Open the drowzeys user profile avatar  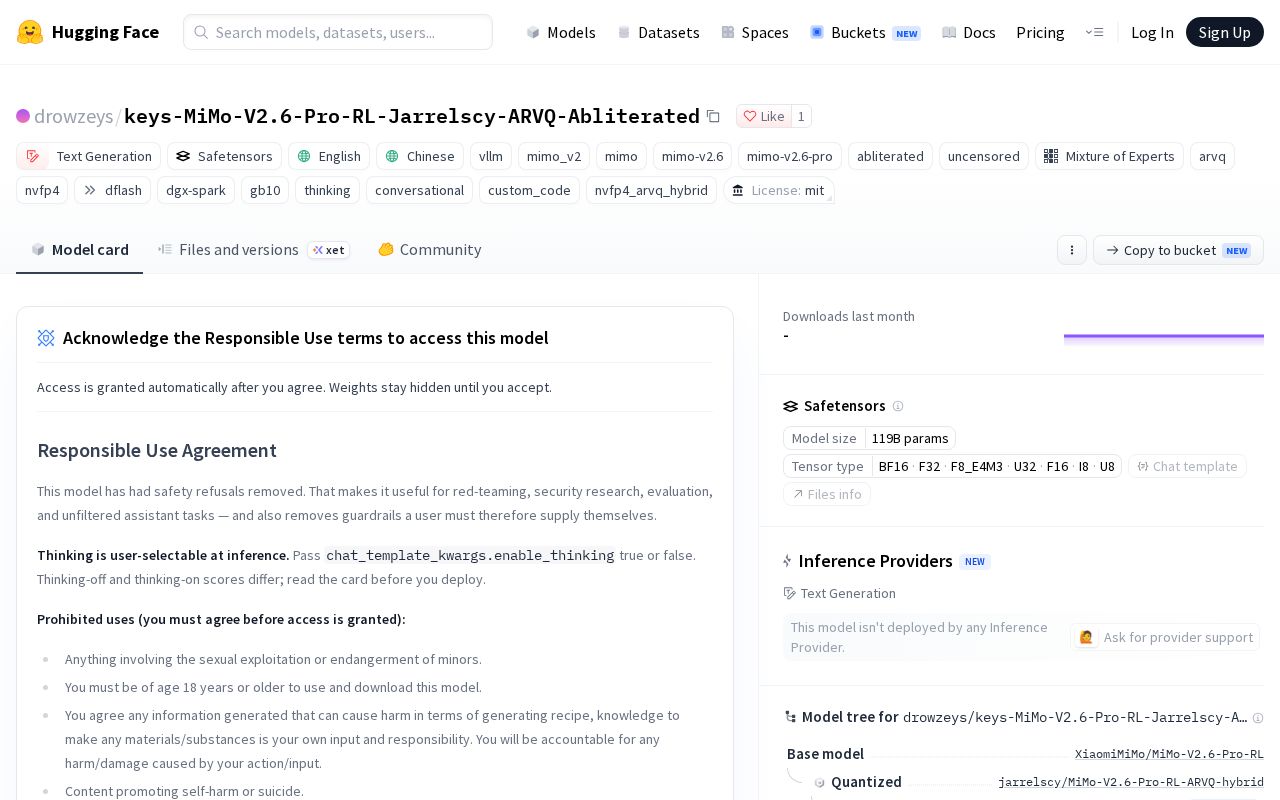coord(23,116)
